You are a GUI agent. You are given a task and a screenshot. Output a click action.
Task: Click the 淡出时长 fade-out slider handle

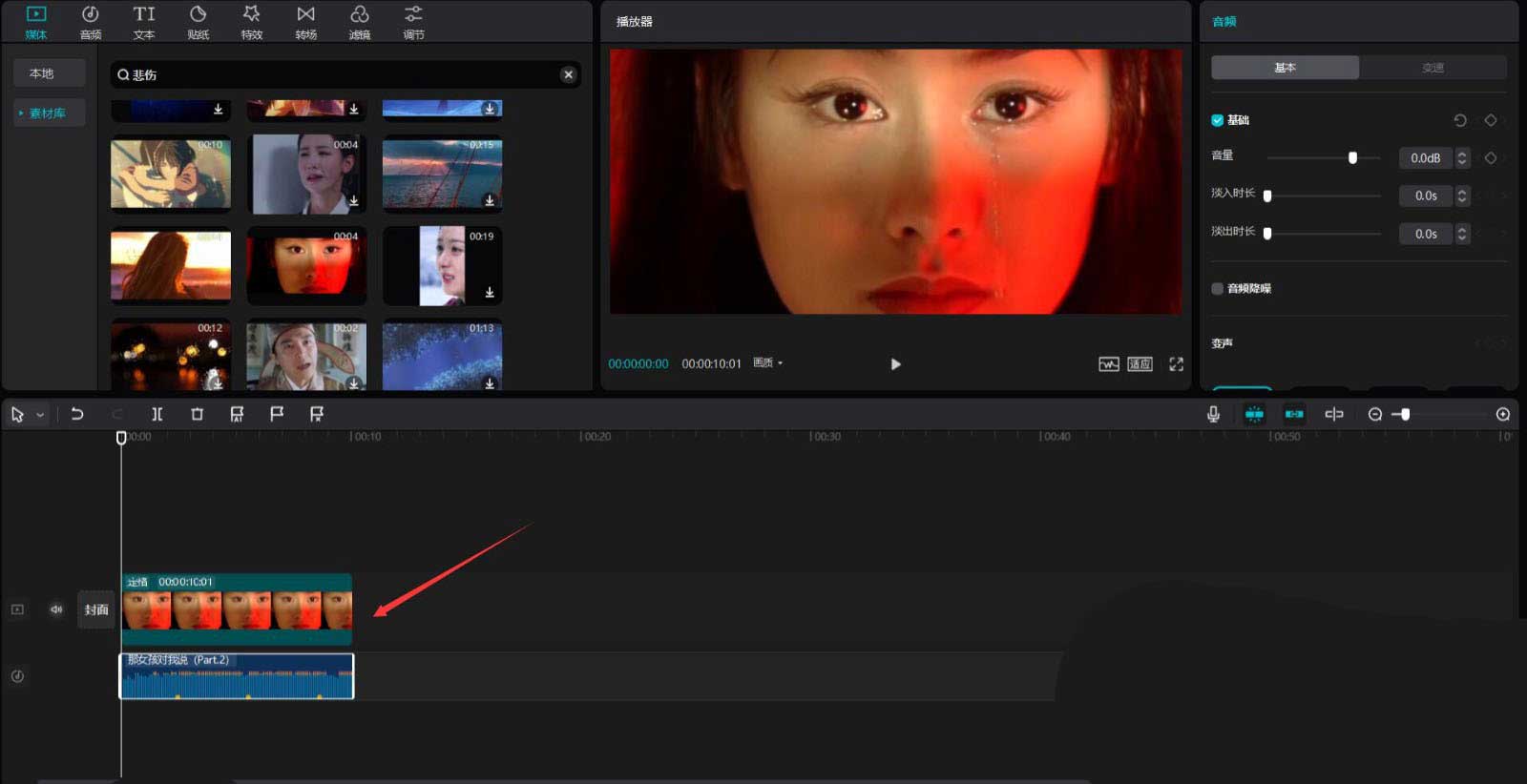[1267, 234]
